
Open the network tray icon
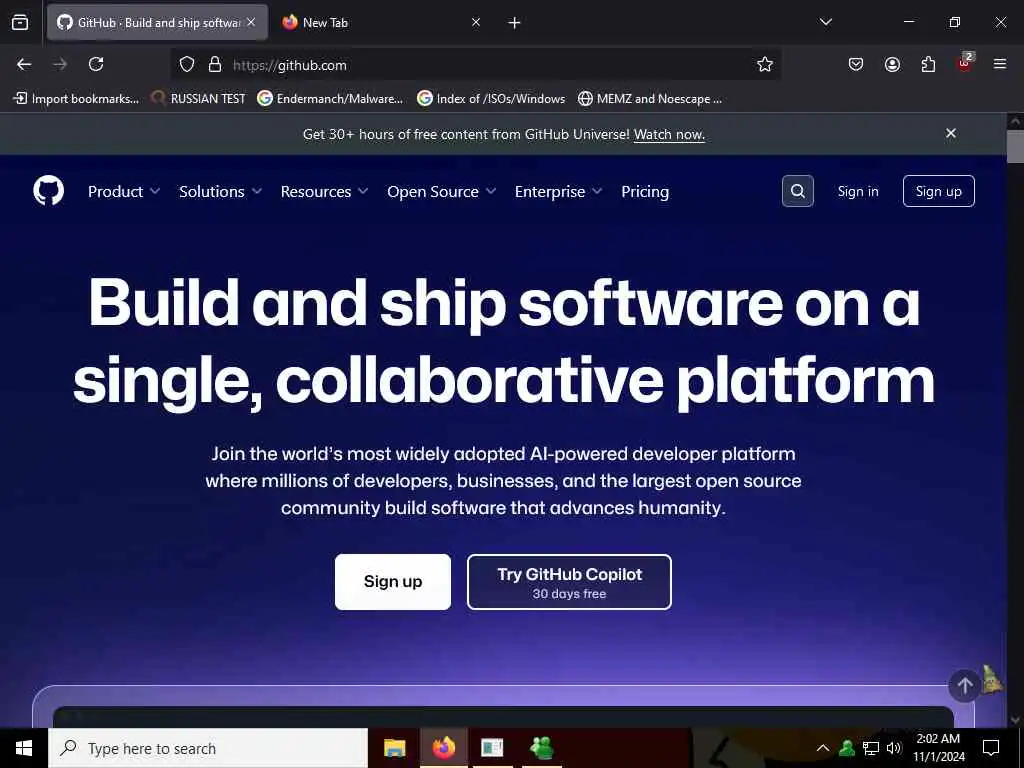coord(871,748)
